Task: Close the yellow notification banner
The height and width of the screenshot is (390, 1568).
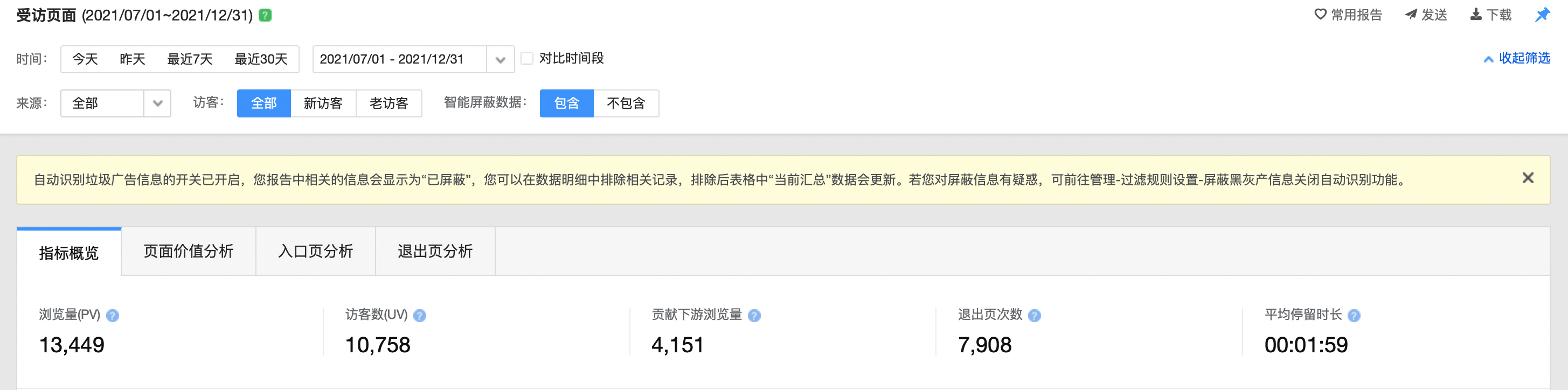Action: [x=1527, y=178]
